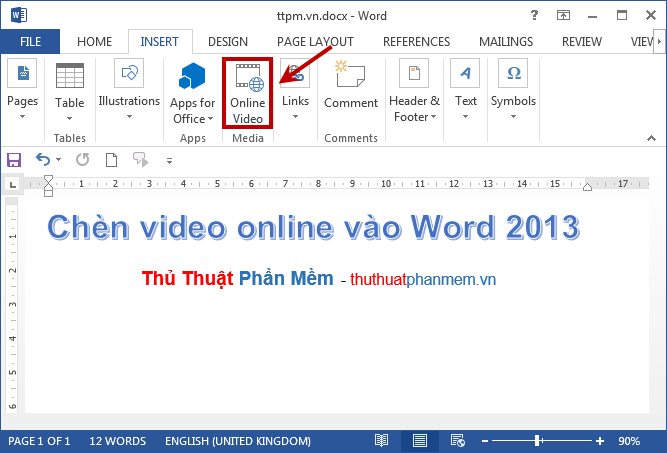Click the Online Video button
This screenshot has width=667, height=453.
click(247, 93)
